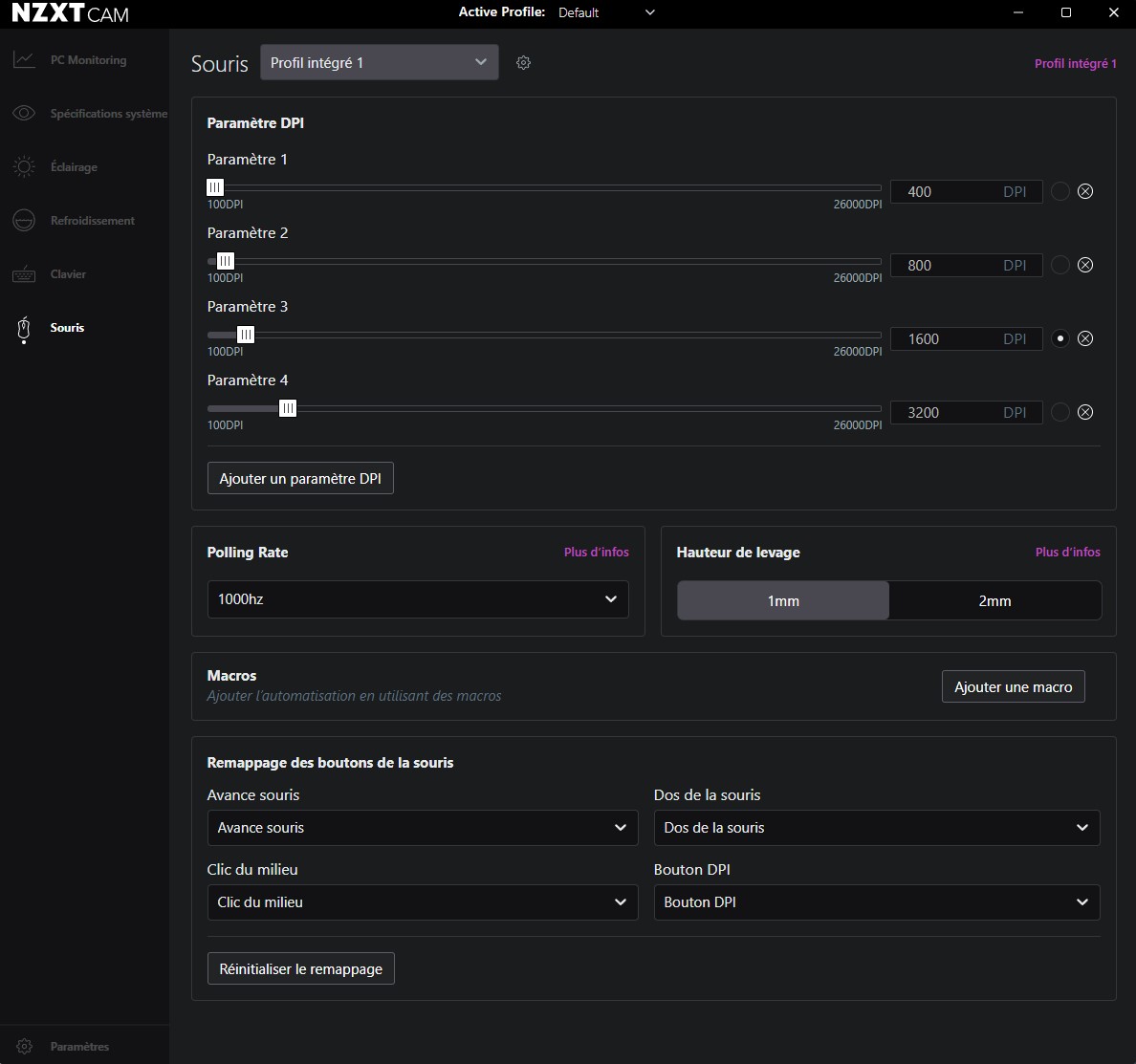Remove Paramètre 4 DPI using X icon

tap(1085, 412)
